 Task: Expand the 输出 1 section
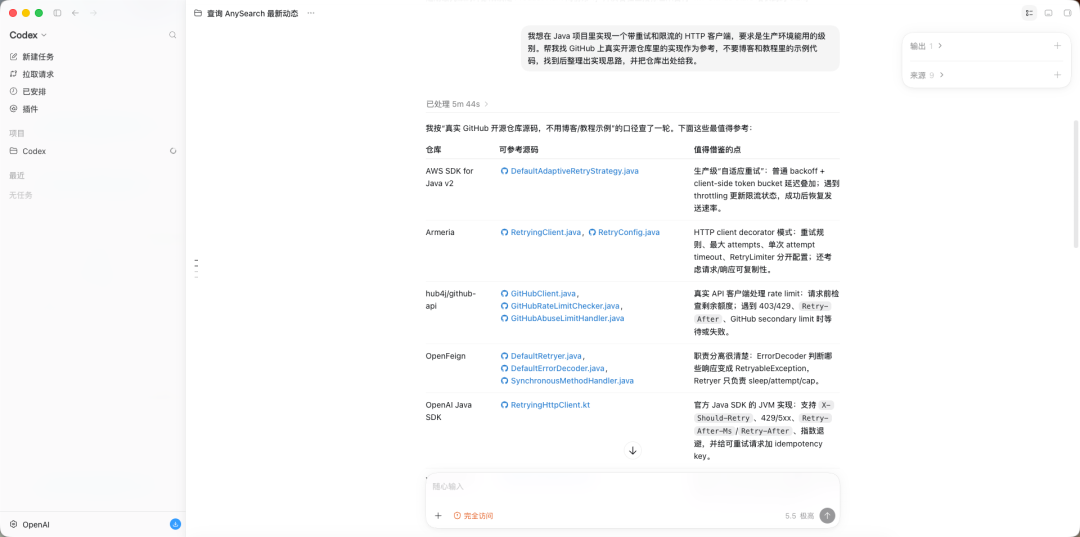coord(926,46)
